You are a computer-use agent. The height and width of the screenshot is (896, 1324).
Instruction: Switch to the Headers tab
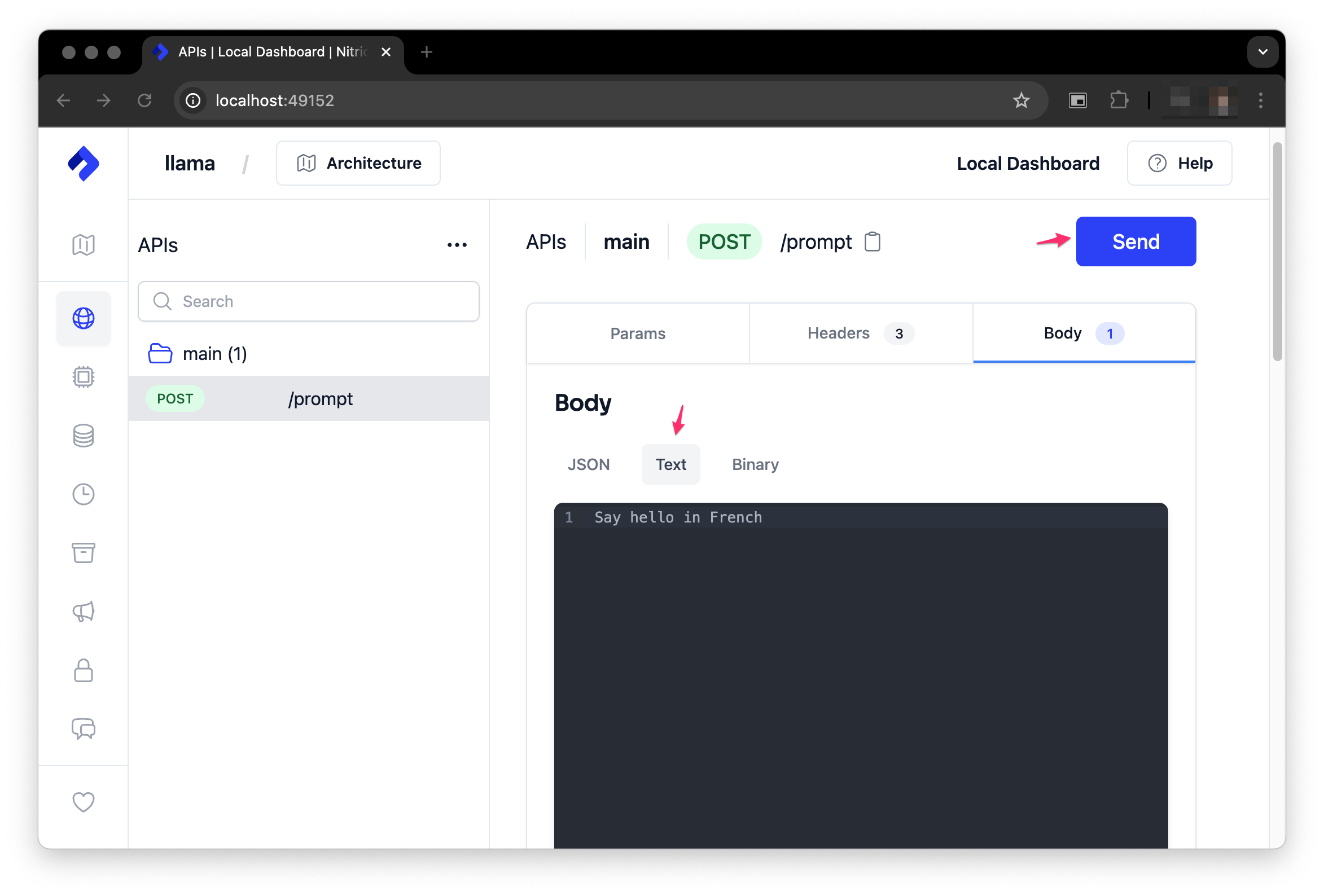[x=838, y=333]
